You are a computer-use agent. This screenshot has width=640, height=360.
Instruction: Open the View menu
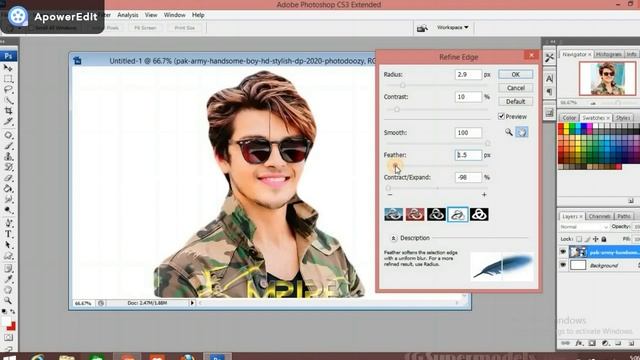pyautogui.click(x=151, y=15)
